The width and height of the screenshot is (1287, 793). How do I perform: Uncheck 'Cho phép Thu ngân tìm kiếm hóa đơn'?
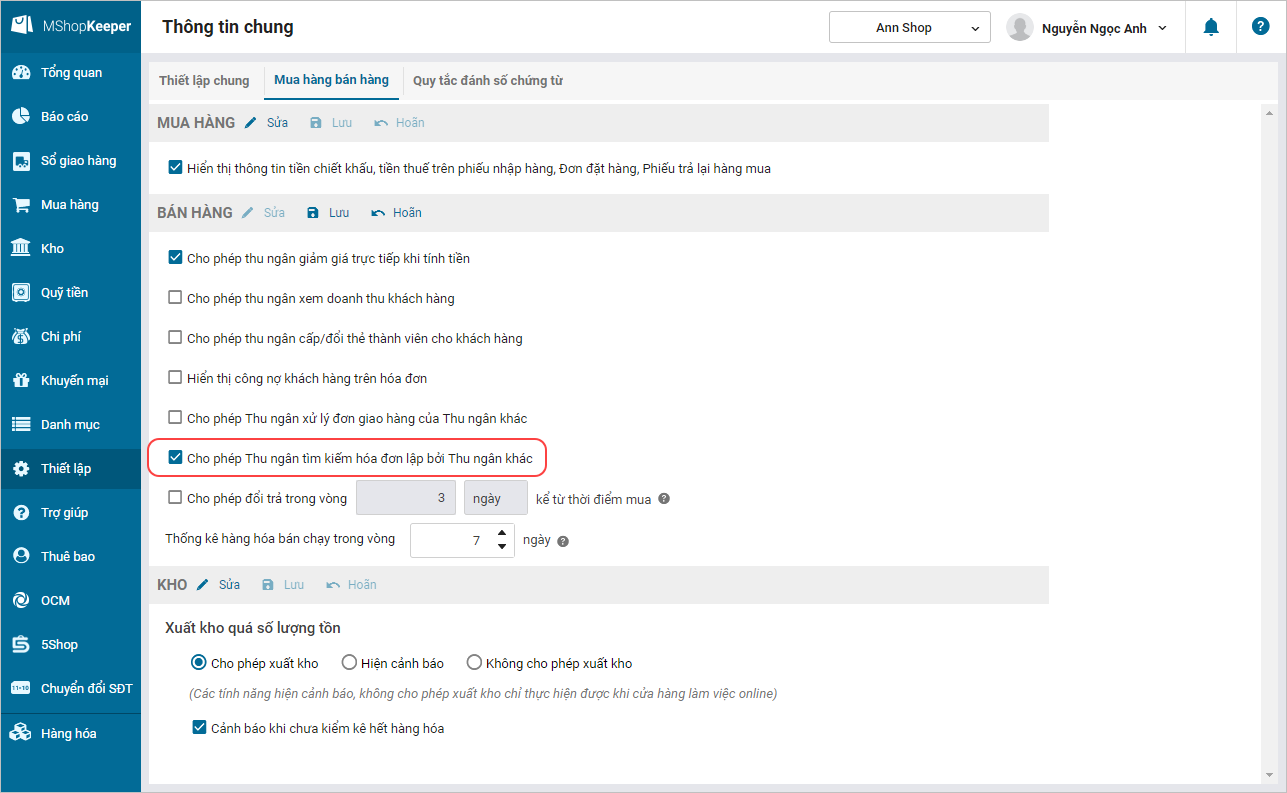176,458
